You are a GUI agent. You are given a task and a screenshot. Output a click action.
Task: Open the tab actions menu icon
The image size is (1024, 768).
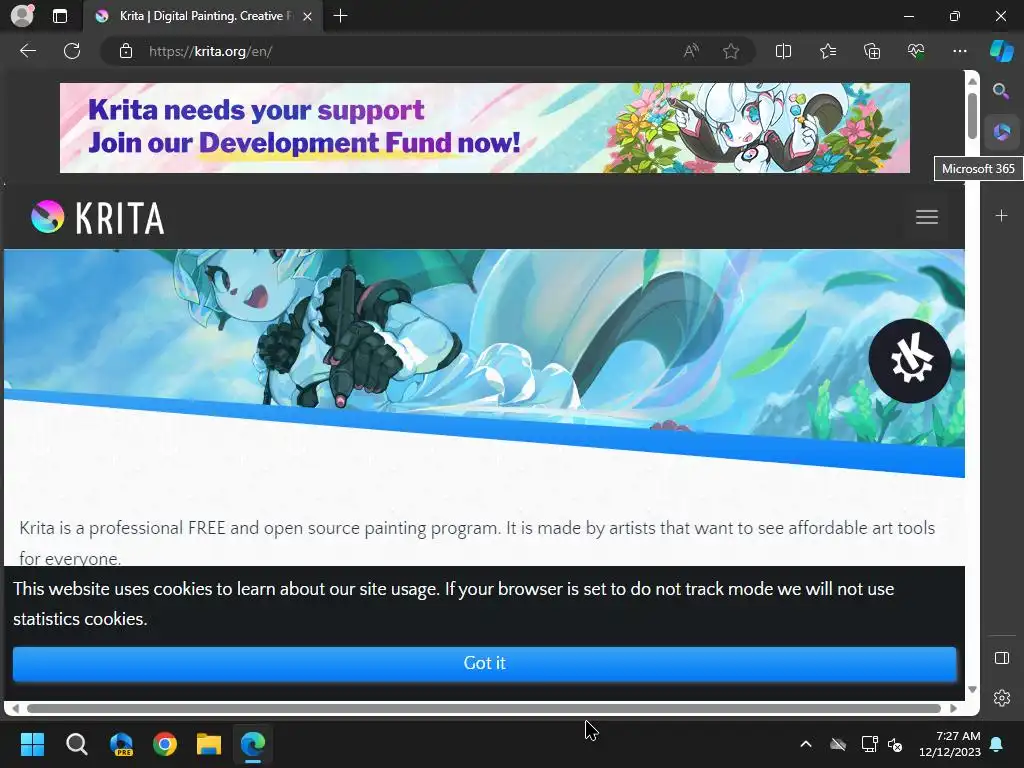[x=60, y=16]
